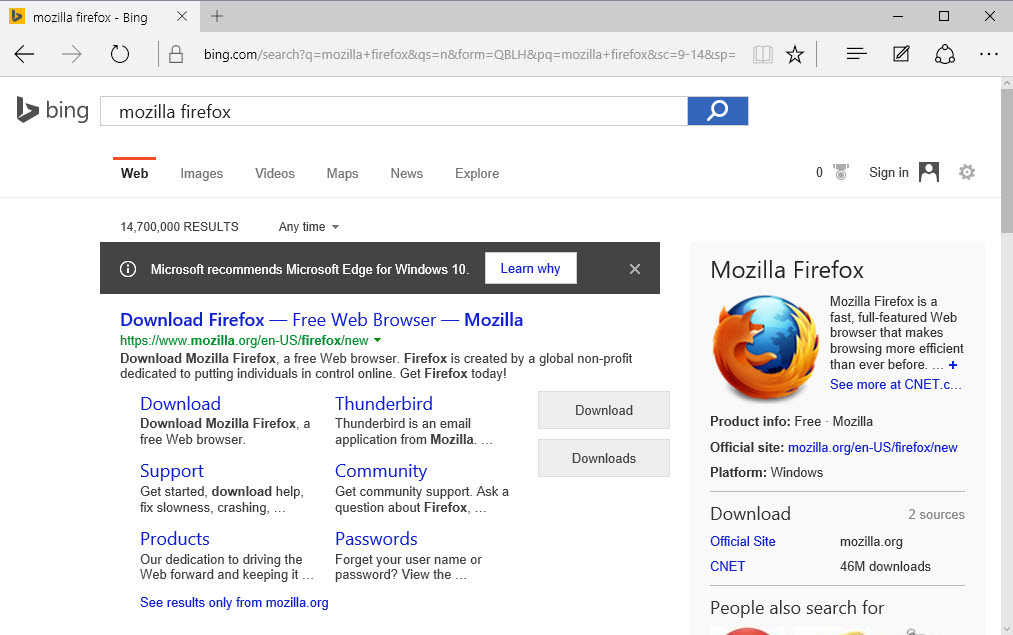Click the Sign in text link
Image resolution: width=1013 pixels, height=635 pixels.
click(888, 172)
